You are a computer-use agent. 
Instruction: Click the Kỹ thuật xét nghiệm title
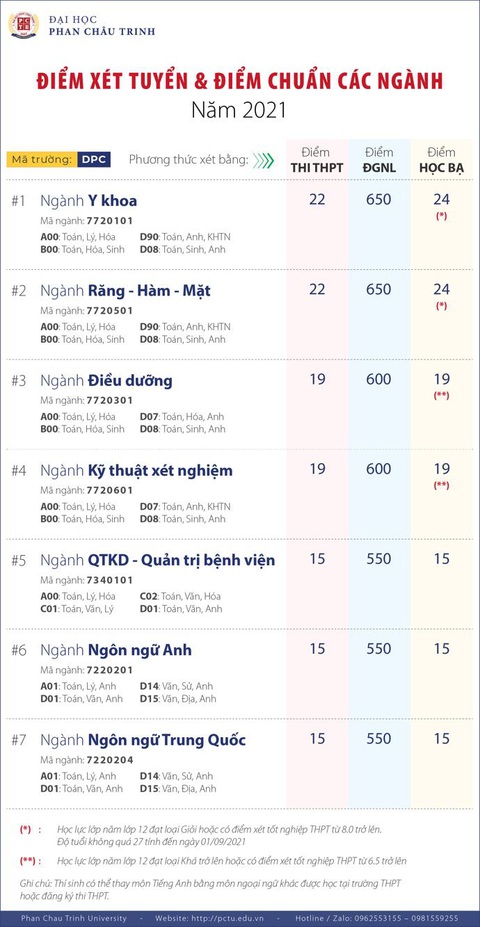point(160,471)
